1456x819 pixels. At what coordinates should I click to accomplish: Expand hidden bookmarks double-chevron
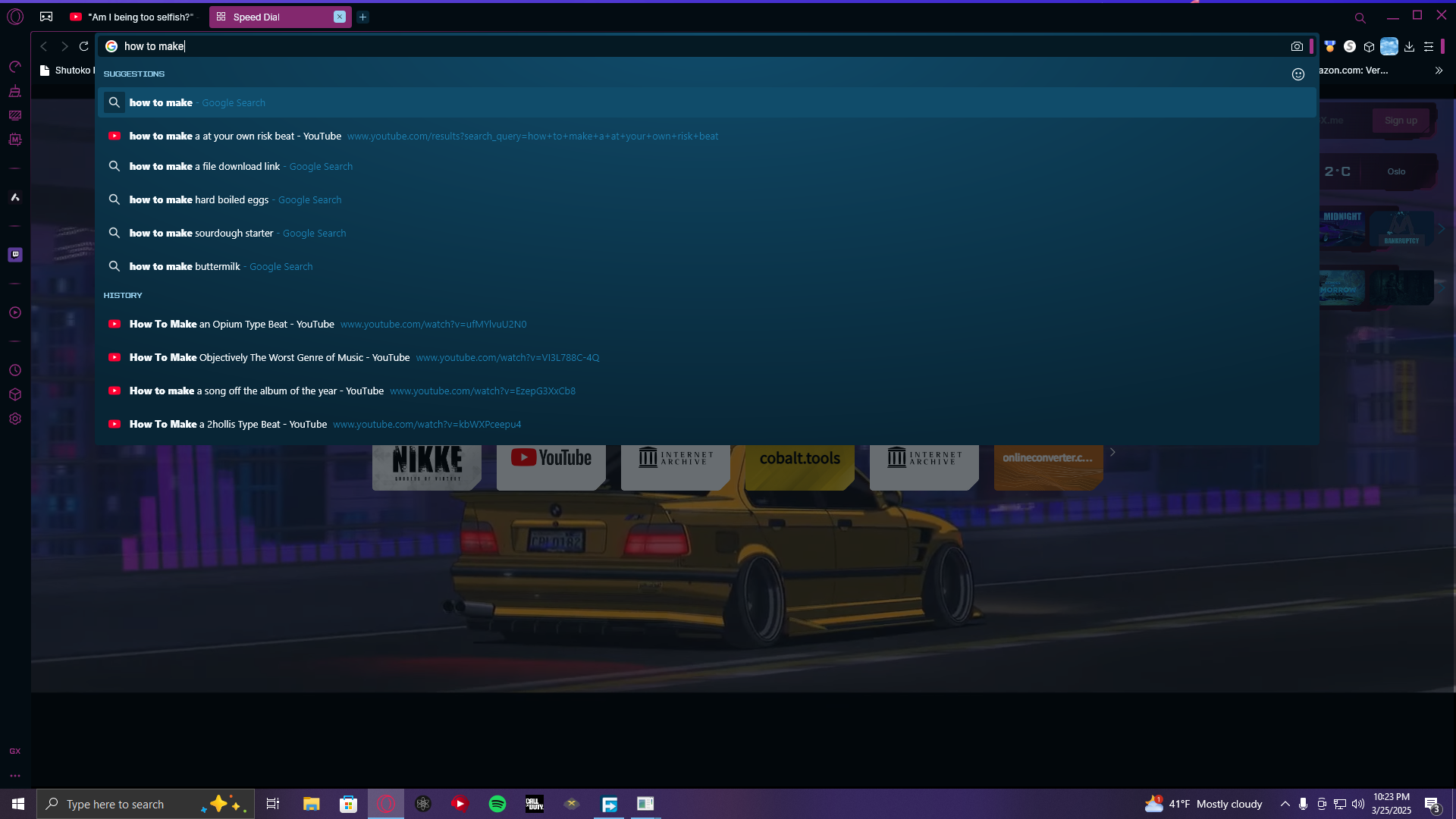click(x=1439, y=71)
